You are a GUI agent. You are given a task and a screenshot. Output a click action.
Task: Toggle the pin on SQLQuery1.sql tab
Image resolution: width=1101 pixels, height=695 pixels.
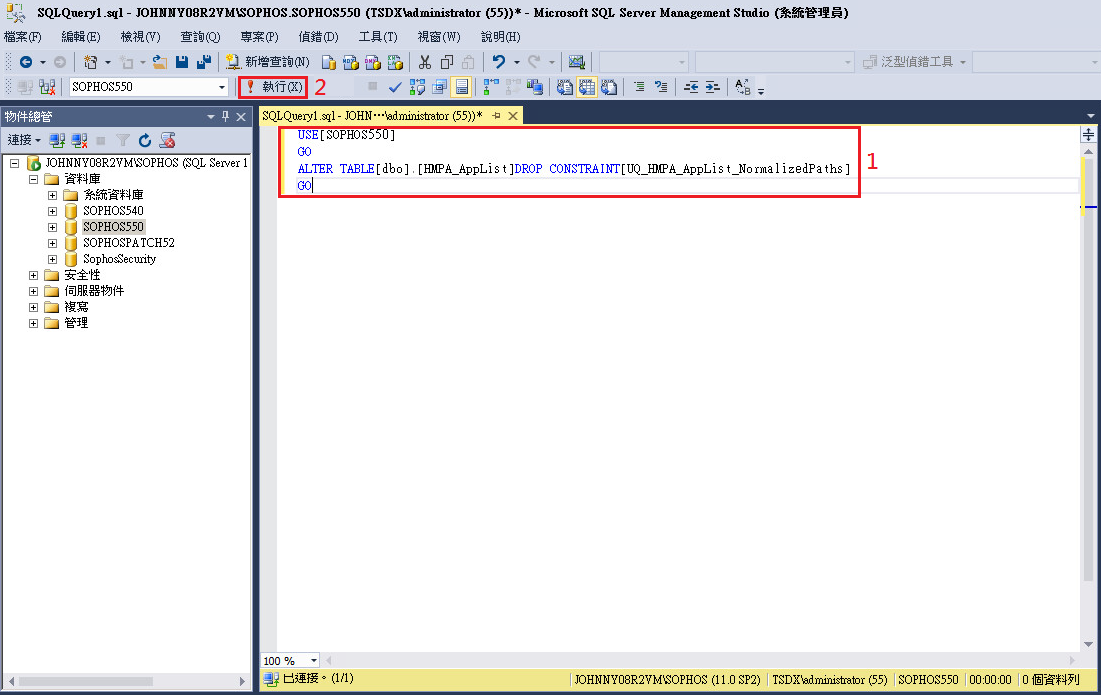pos(496,116)
